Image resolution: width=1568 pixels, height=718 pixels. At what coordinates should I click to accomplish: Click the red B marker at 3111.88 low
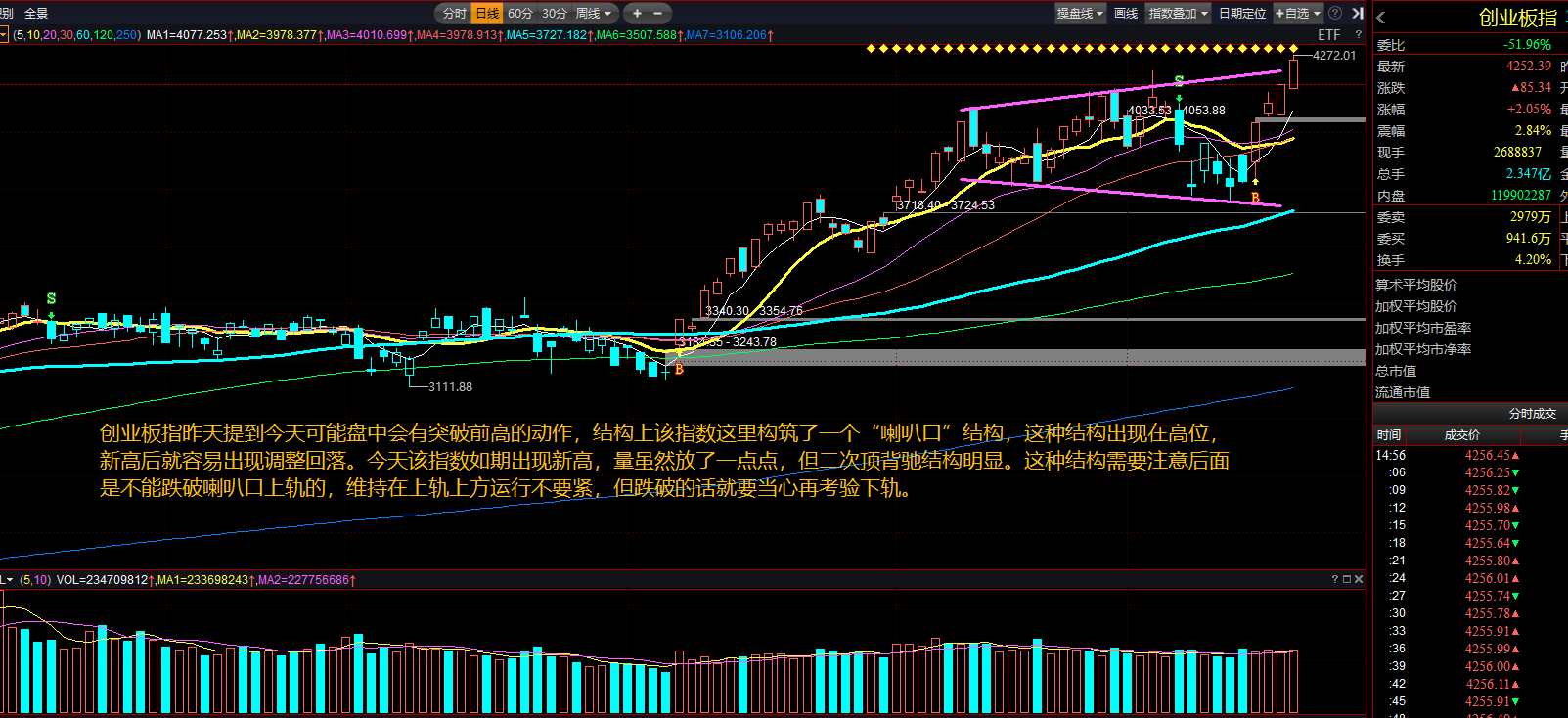click(679, 370)
